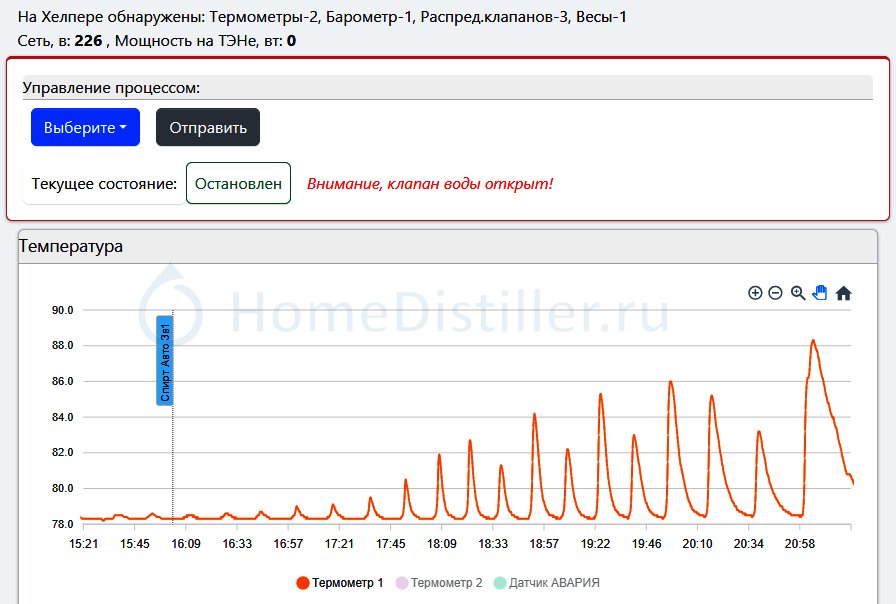Viewport: 896px width, 604px height.
Task: Toggle the Датчик АВАРИЯ series label
Action: (554, 583)
